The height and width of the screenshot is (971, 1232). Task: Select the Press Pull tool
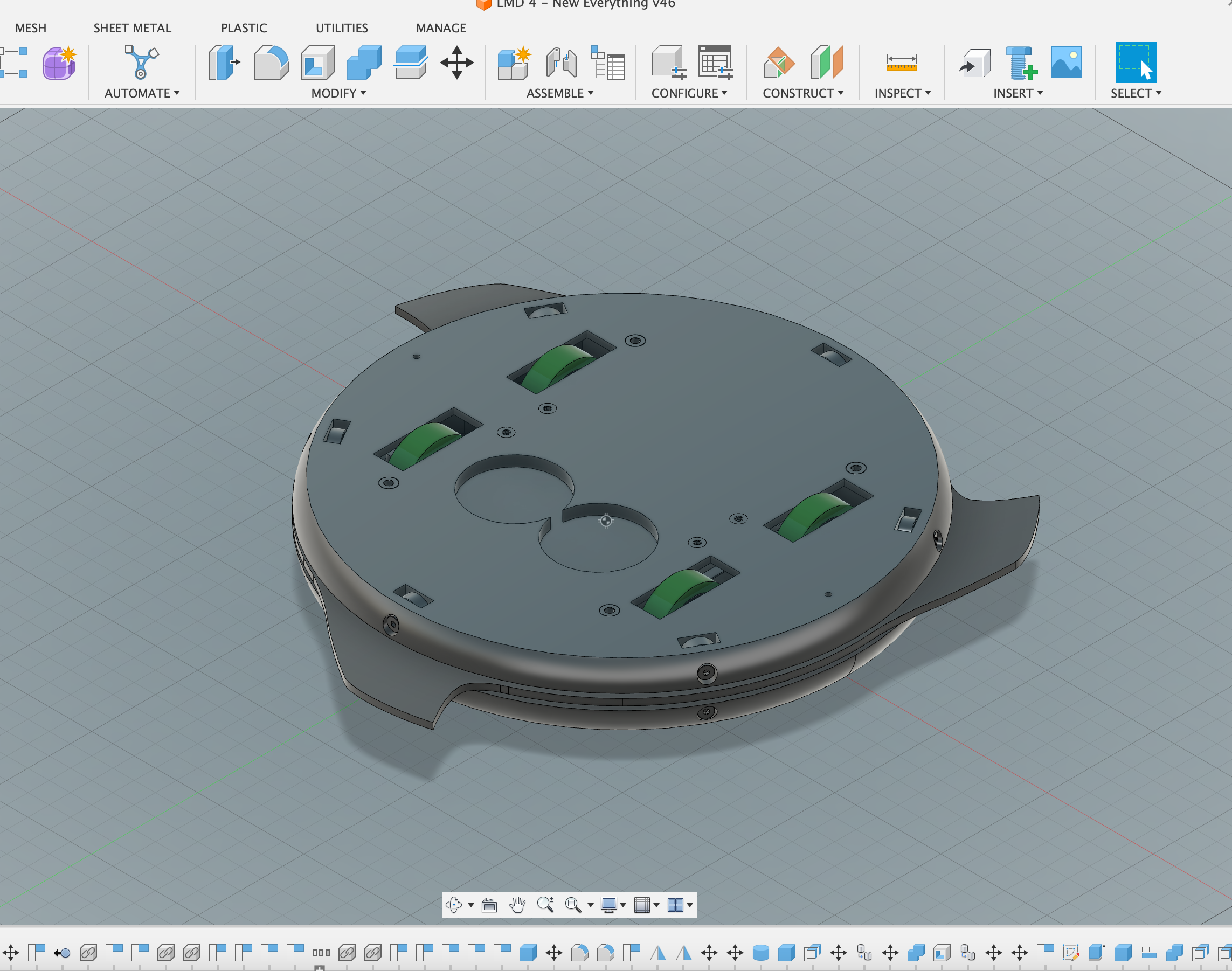pos(224,63)
